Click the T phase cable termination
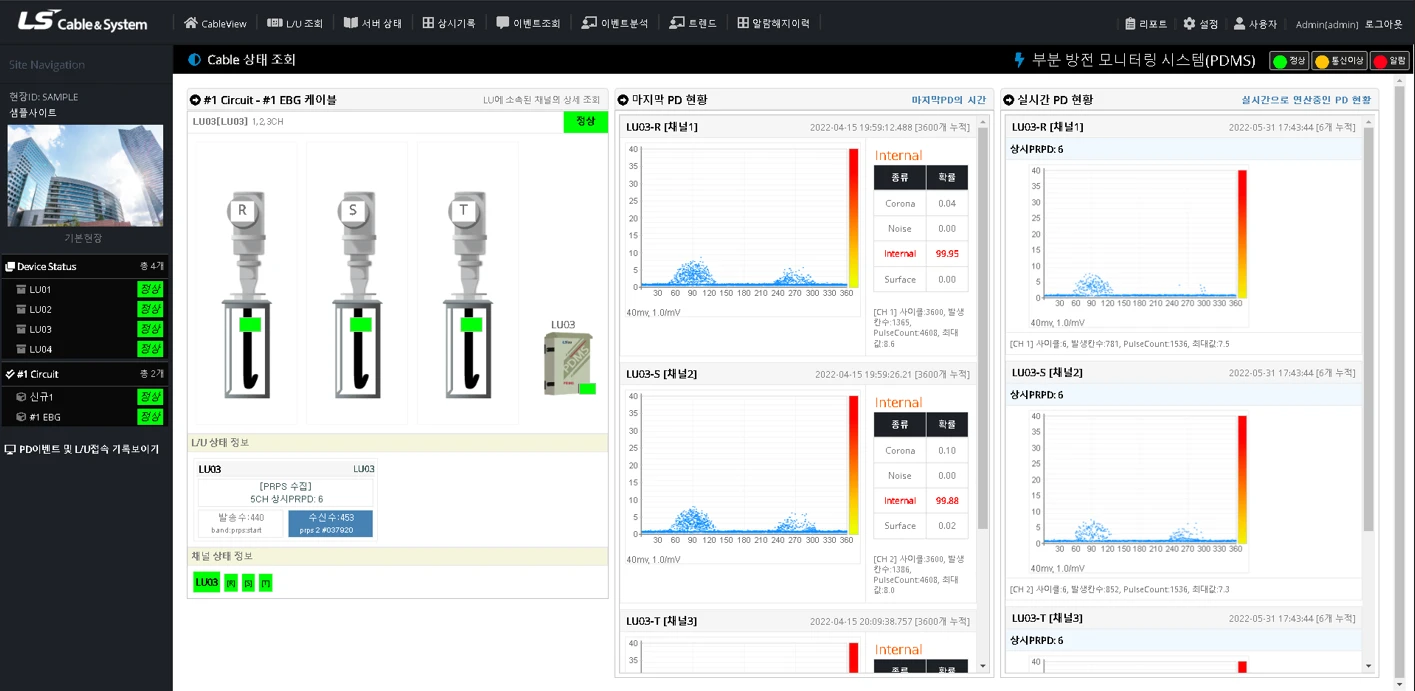This screenshot has width=1415, height=691. (468, 294)
